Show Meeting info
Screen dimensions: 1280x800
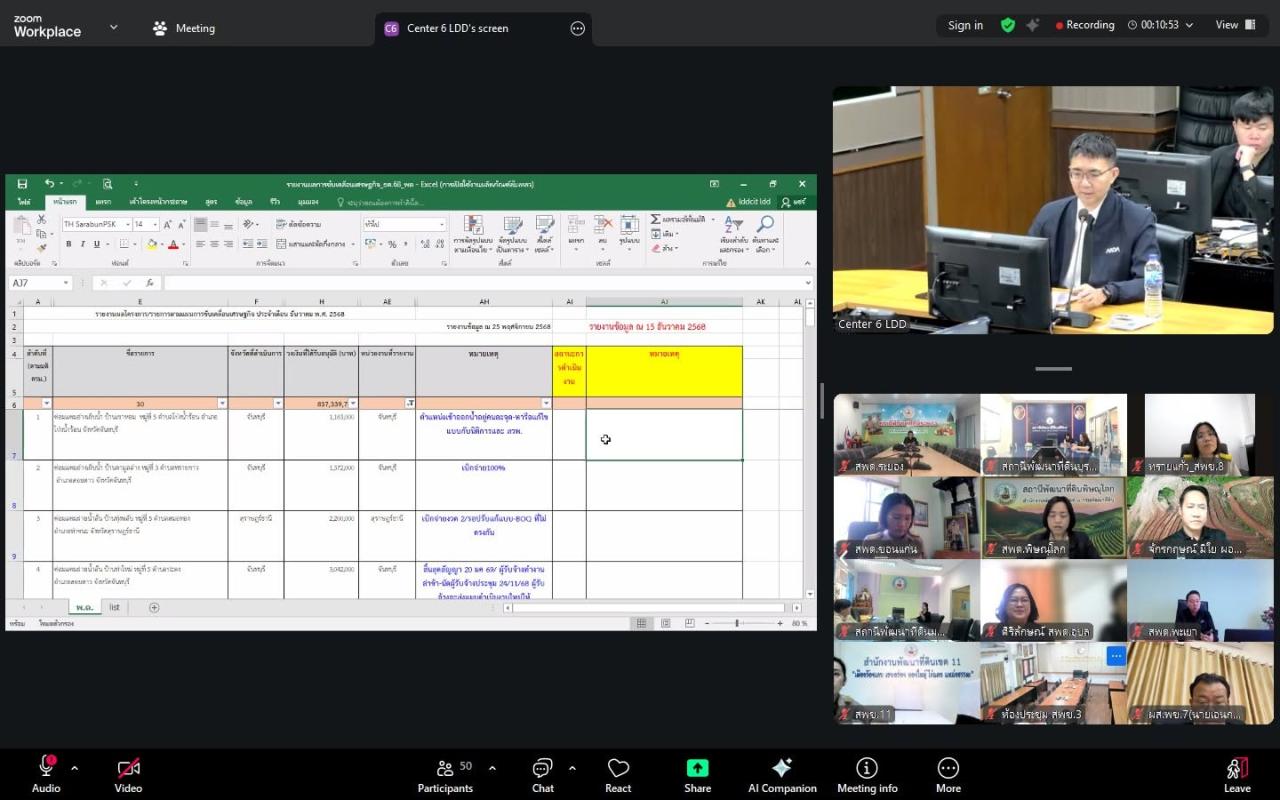(x=867, y=774)
